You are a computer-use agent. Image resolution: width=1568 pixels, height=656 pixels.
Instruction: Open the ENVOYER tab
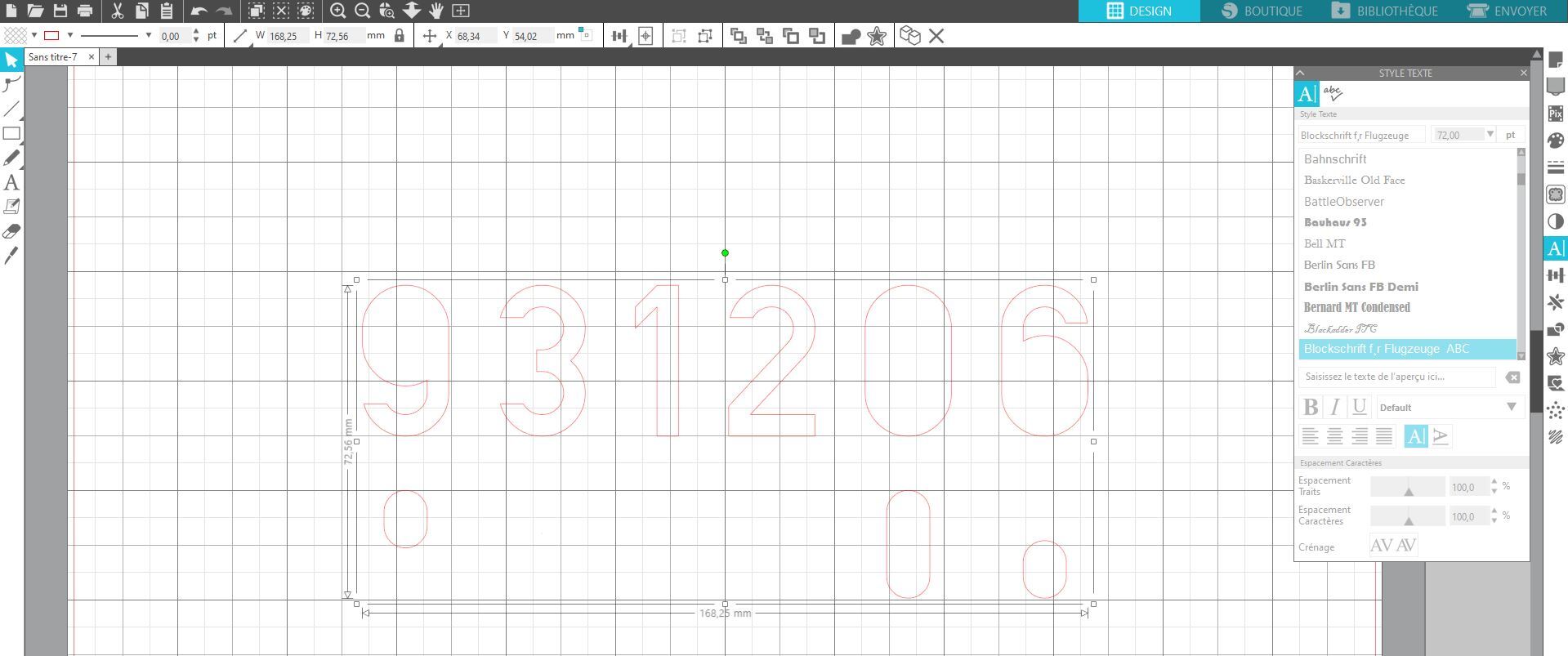[1507, 11]
